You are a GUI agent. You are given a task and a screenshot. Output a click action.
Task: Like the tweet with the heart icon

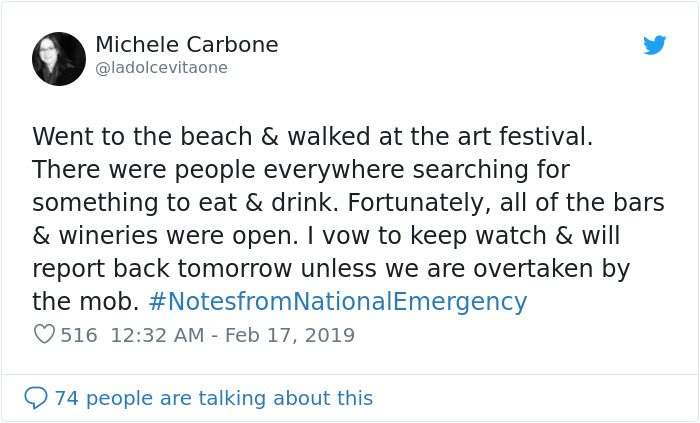coord(44,335)
